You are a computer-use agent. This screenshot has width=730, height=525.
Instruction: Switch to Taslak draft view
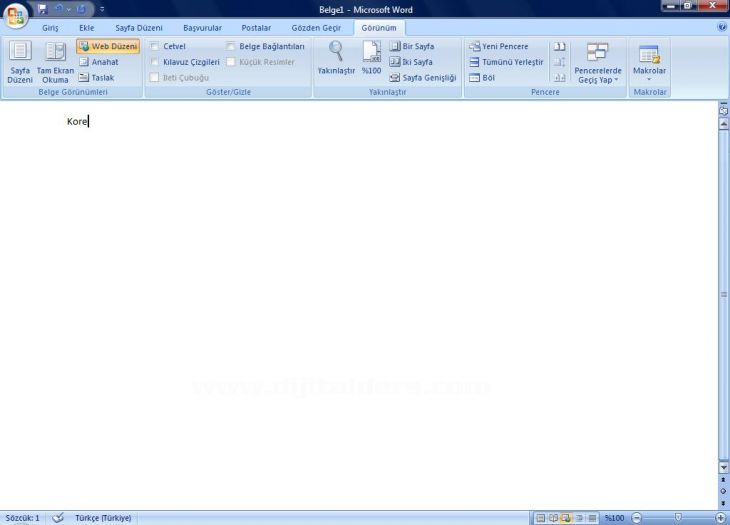(x=96, y=78)
